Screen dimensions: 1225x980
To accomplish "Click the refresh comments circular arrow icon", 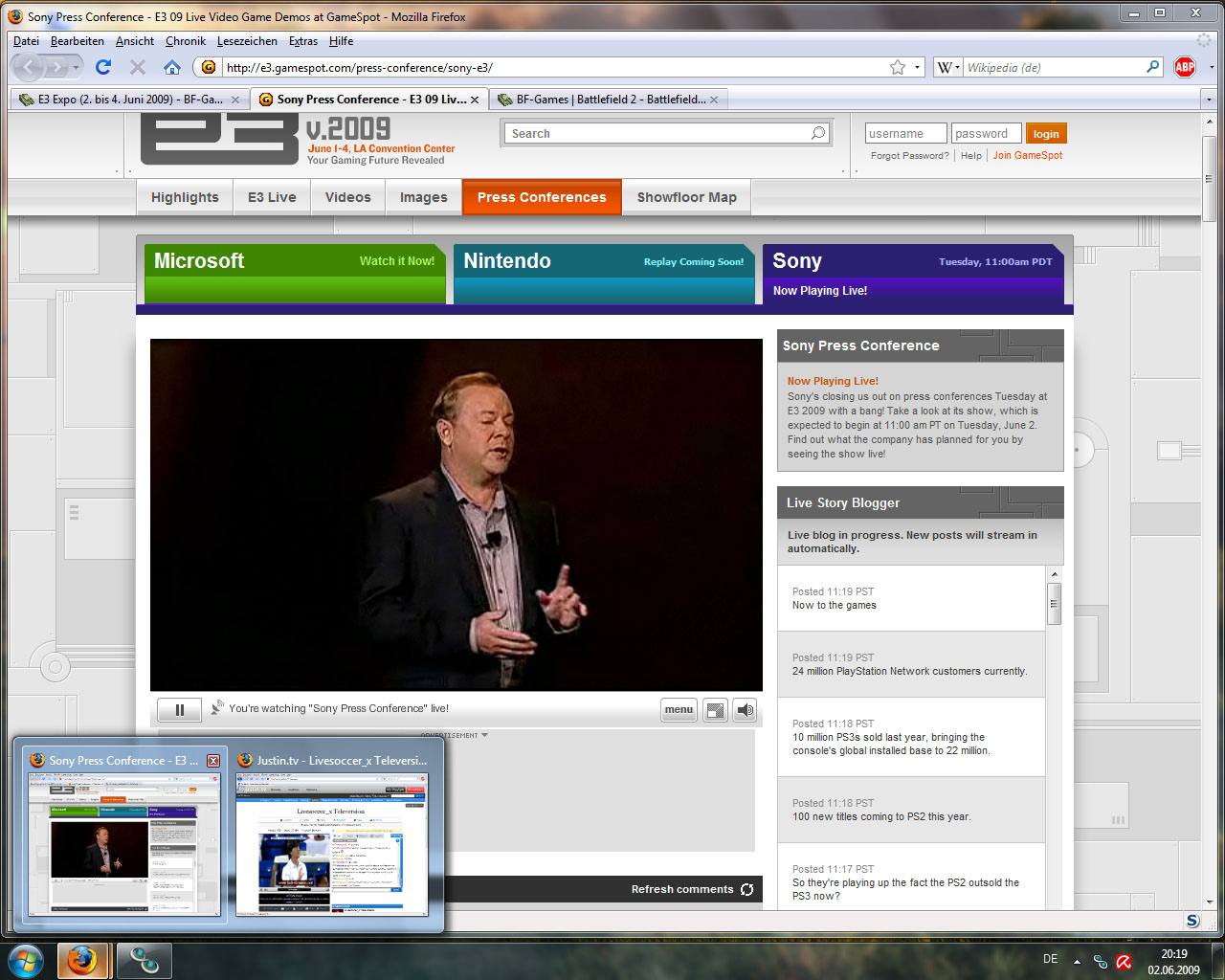I will [x=746, y=889].
